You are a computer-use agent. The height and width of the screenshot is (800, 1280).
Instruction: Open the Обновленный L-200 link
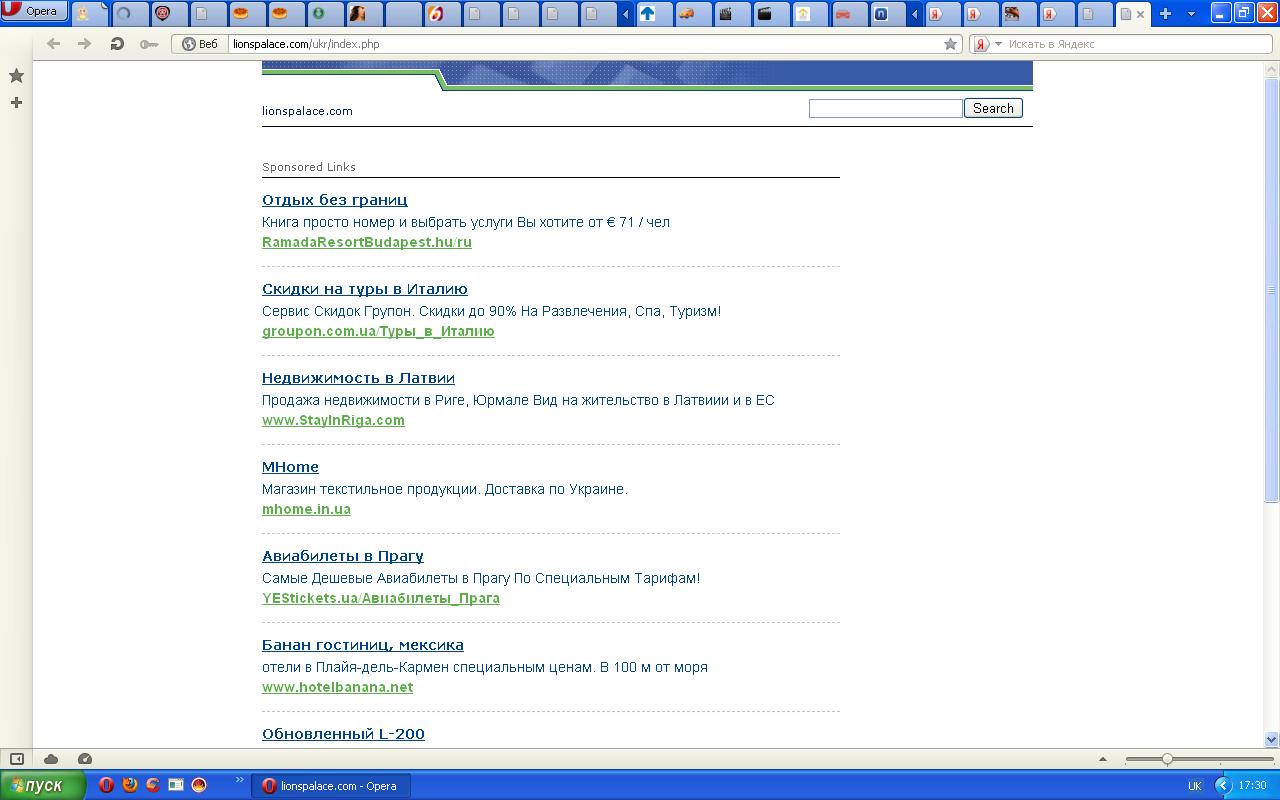[343, 734]
